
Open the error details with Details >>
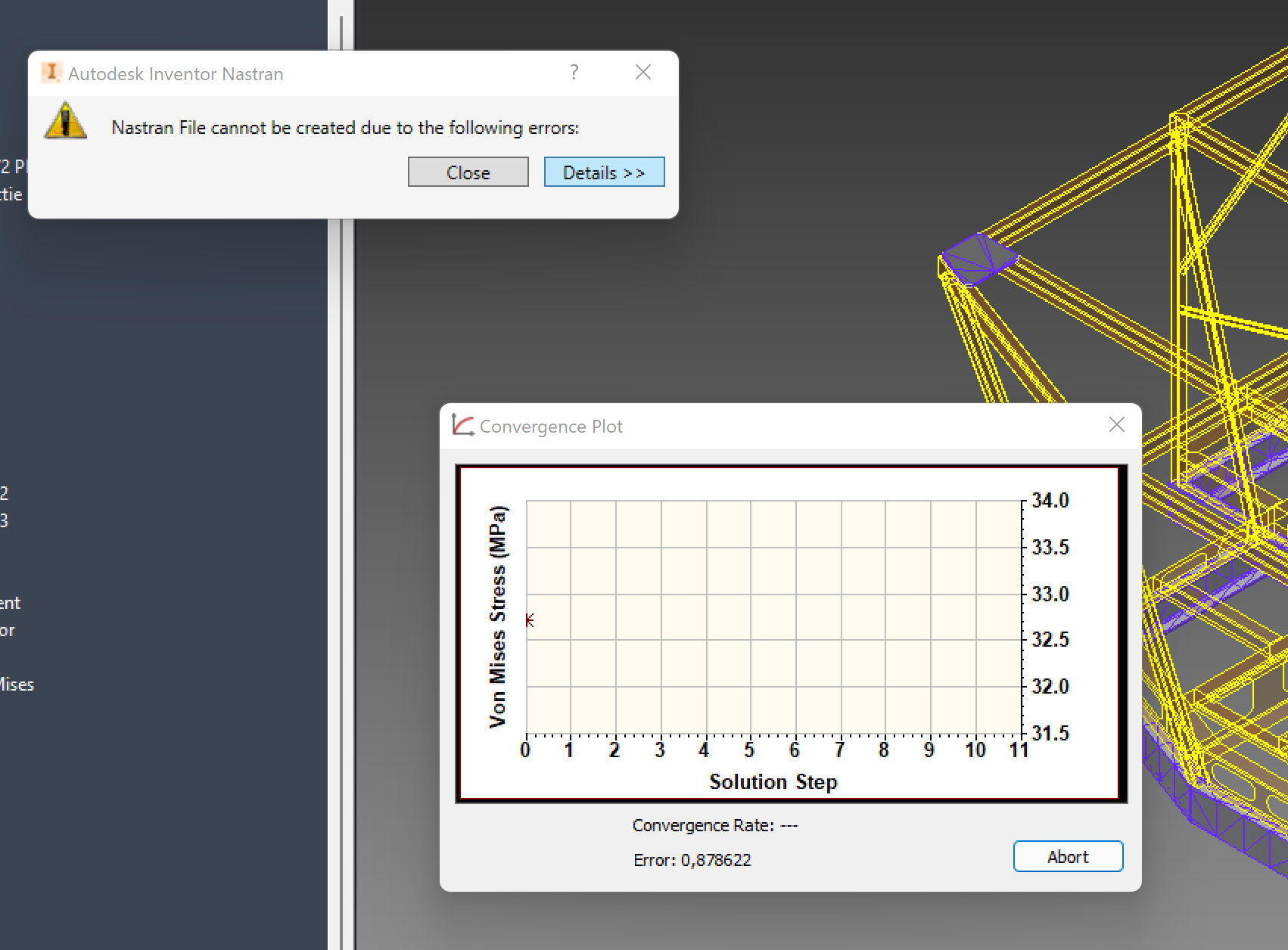[604, 172]
